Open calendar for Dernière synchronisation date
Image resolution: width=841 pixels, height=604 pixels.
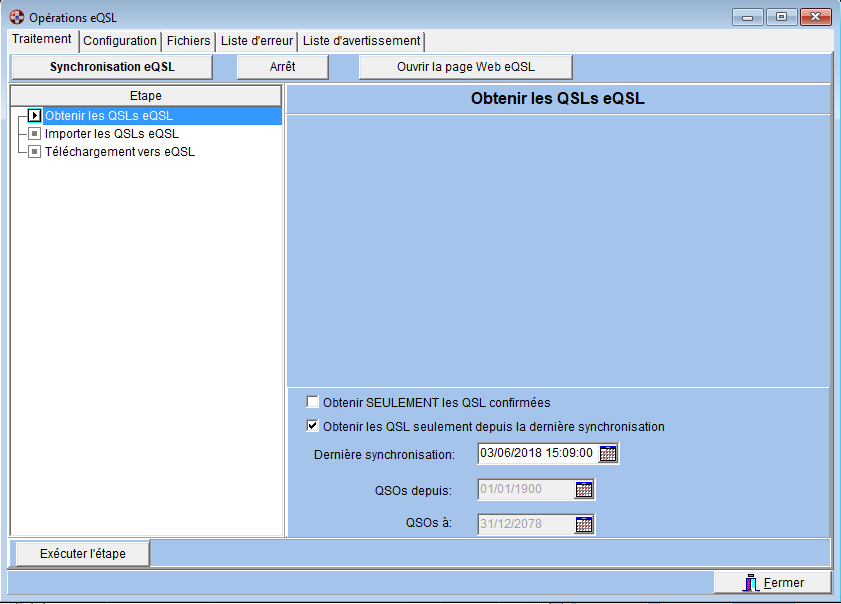click(608, 454)
